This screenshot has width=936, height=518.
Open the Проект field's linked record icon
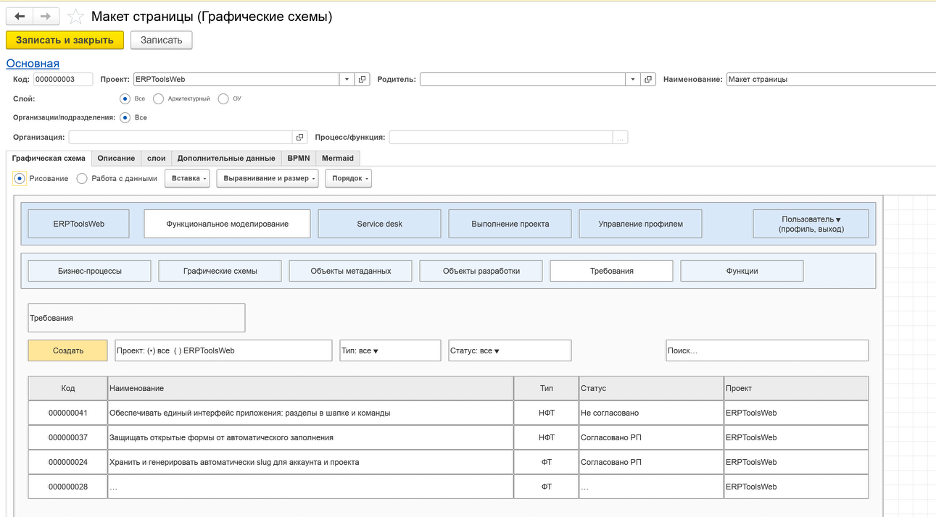click(362, 79)
